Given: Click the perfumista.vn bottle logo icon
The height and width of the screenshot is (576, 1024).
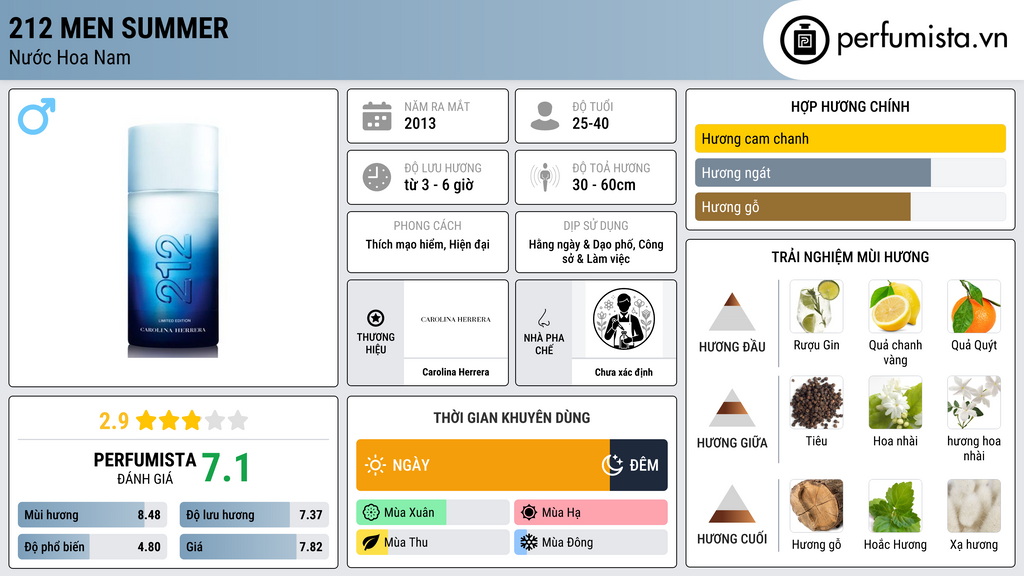Looking at the screenshot, I should [x=804, y=40].
